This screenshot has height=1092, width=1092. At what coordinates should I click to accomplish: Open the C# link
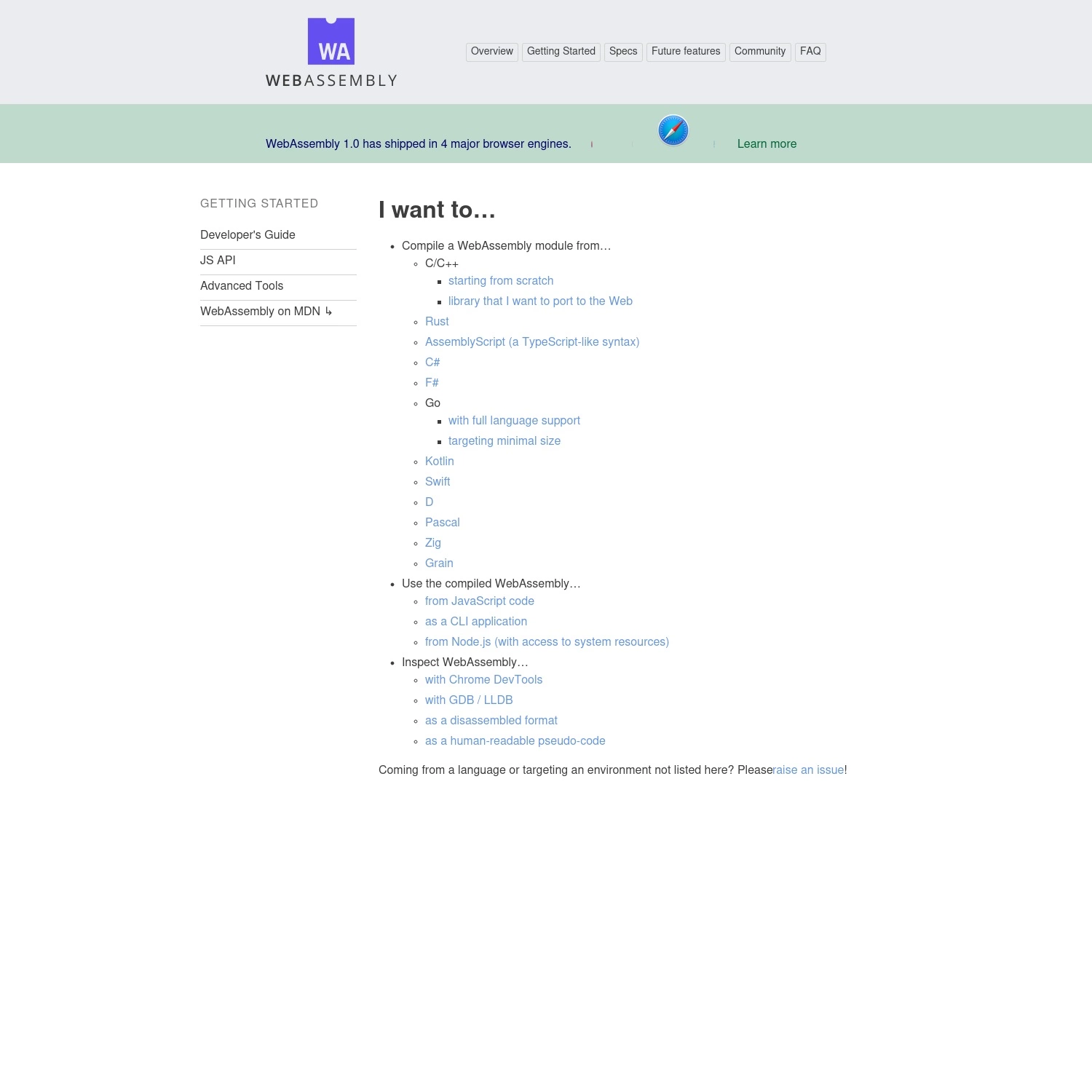pyautogui.click(x=432, y=363)
